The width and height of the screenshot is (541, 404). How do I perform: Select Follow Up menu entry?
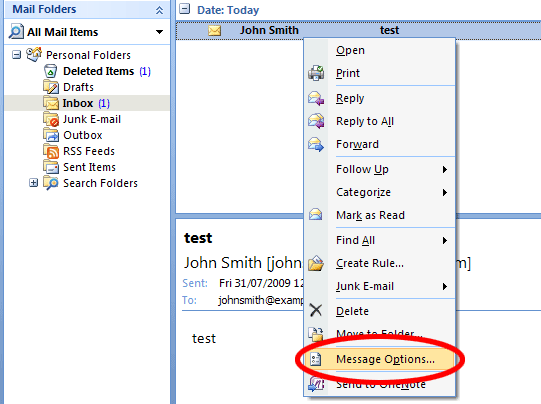click(x=380, y=169)
